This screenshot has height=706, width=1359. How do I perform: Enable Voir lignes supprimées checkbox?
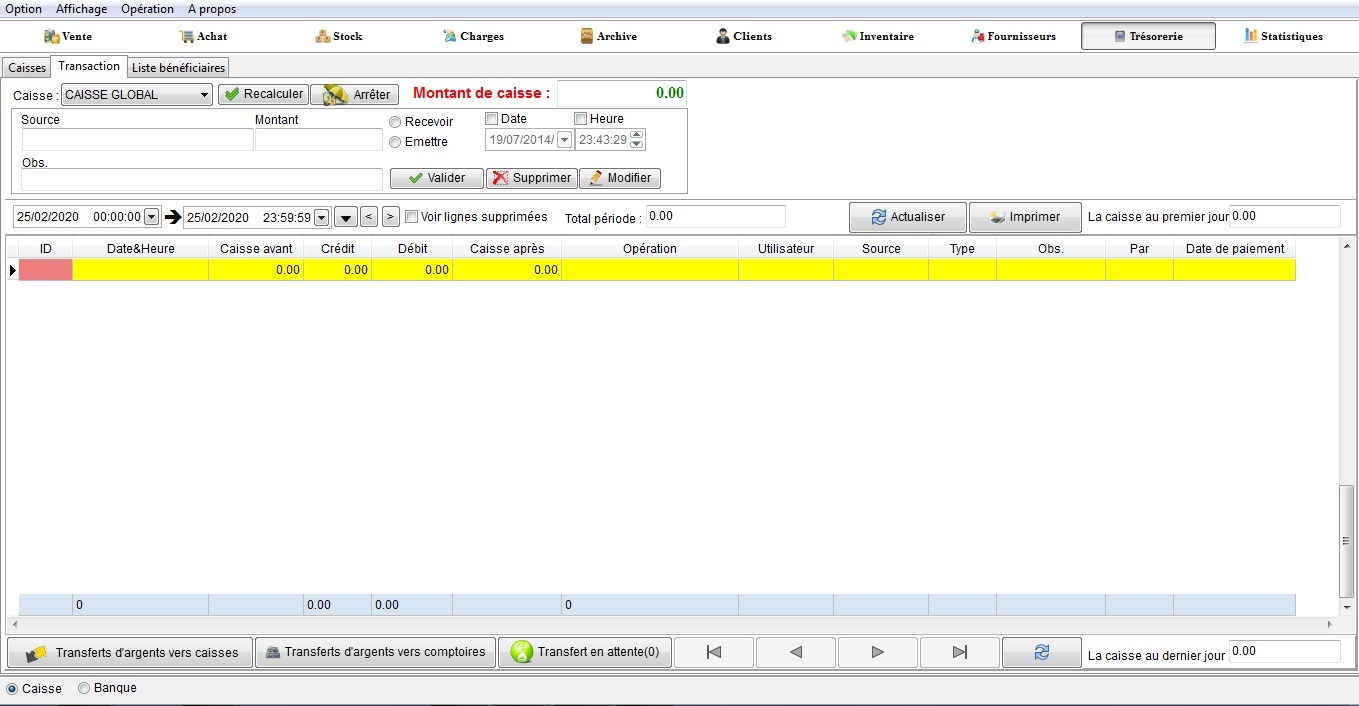point(412,217)
